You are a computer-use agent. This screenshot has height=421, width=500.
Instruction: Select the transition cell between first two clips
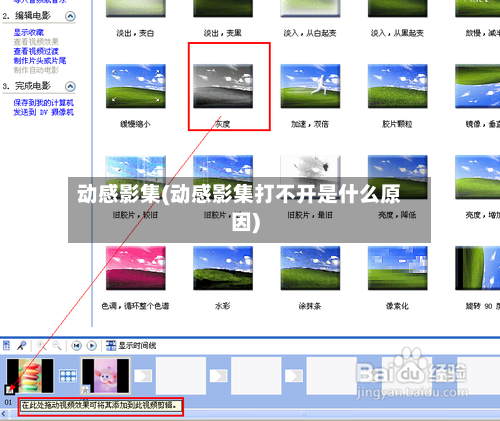[x=68, y=376]
